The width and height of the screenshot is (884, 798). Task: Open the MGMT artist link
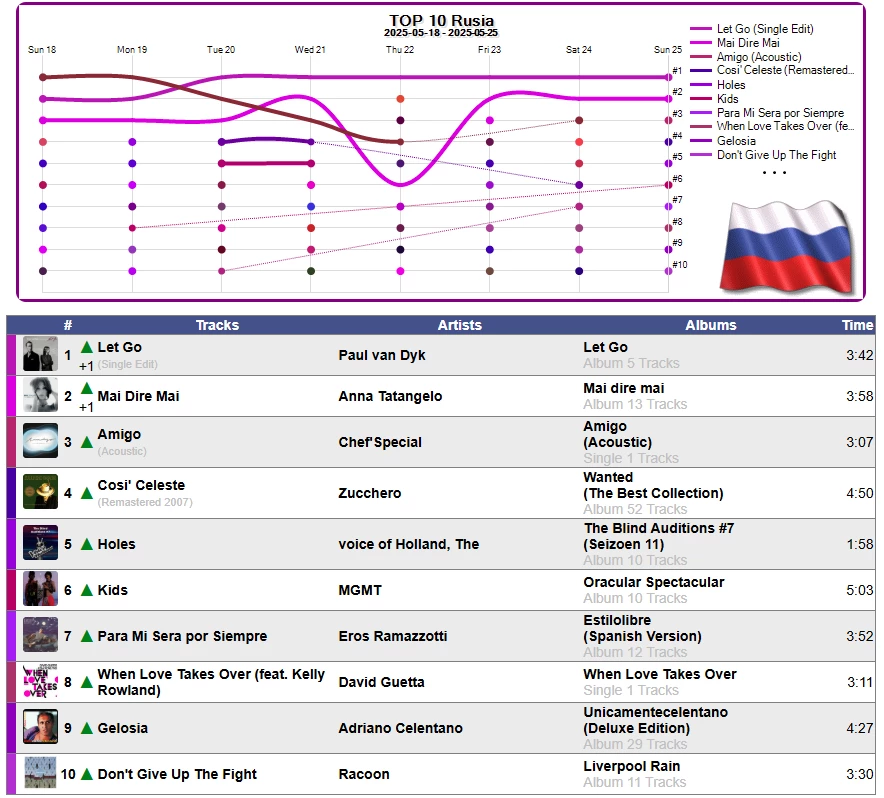point(360,590)
